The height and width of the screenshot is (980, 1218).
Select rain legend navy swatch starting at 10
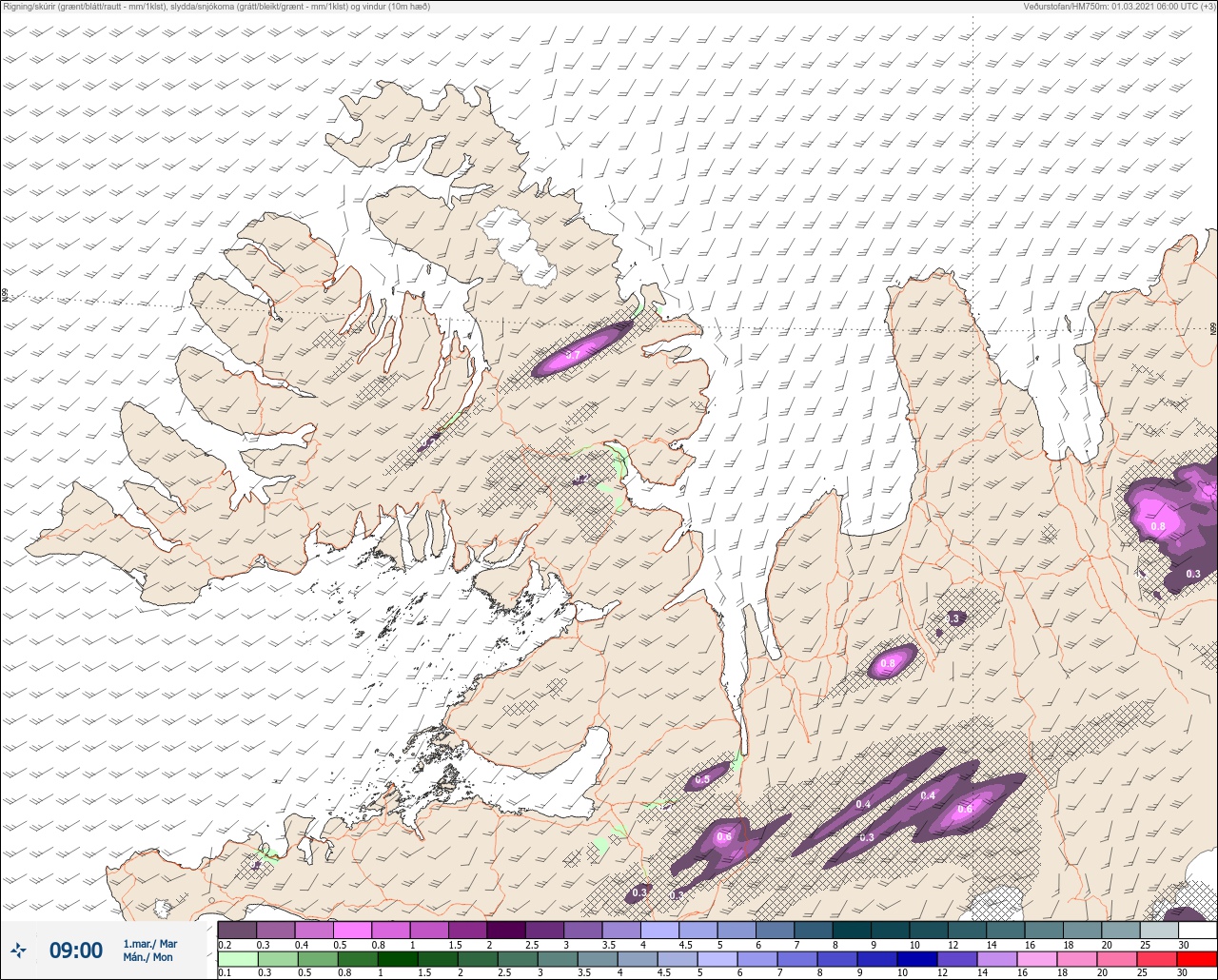pos(915,958)
